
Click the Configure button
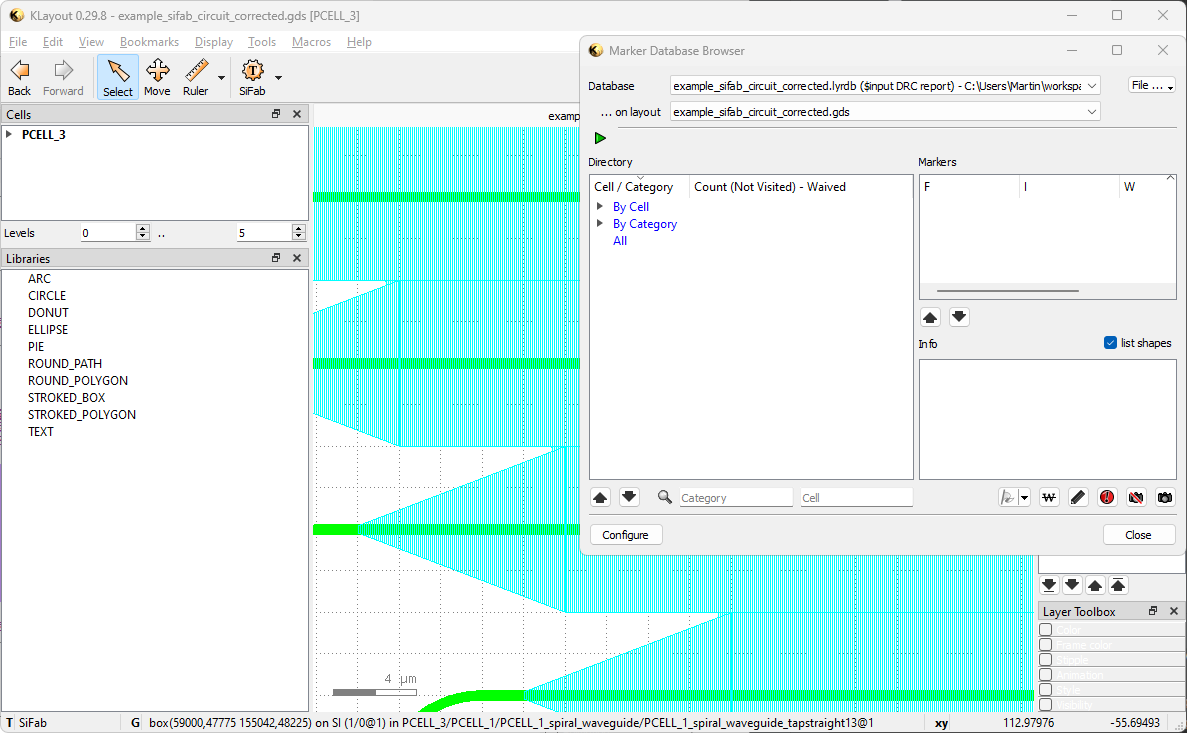click(x=626, y=535)
